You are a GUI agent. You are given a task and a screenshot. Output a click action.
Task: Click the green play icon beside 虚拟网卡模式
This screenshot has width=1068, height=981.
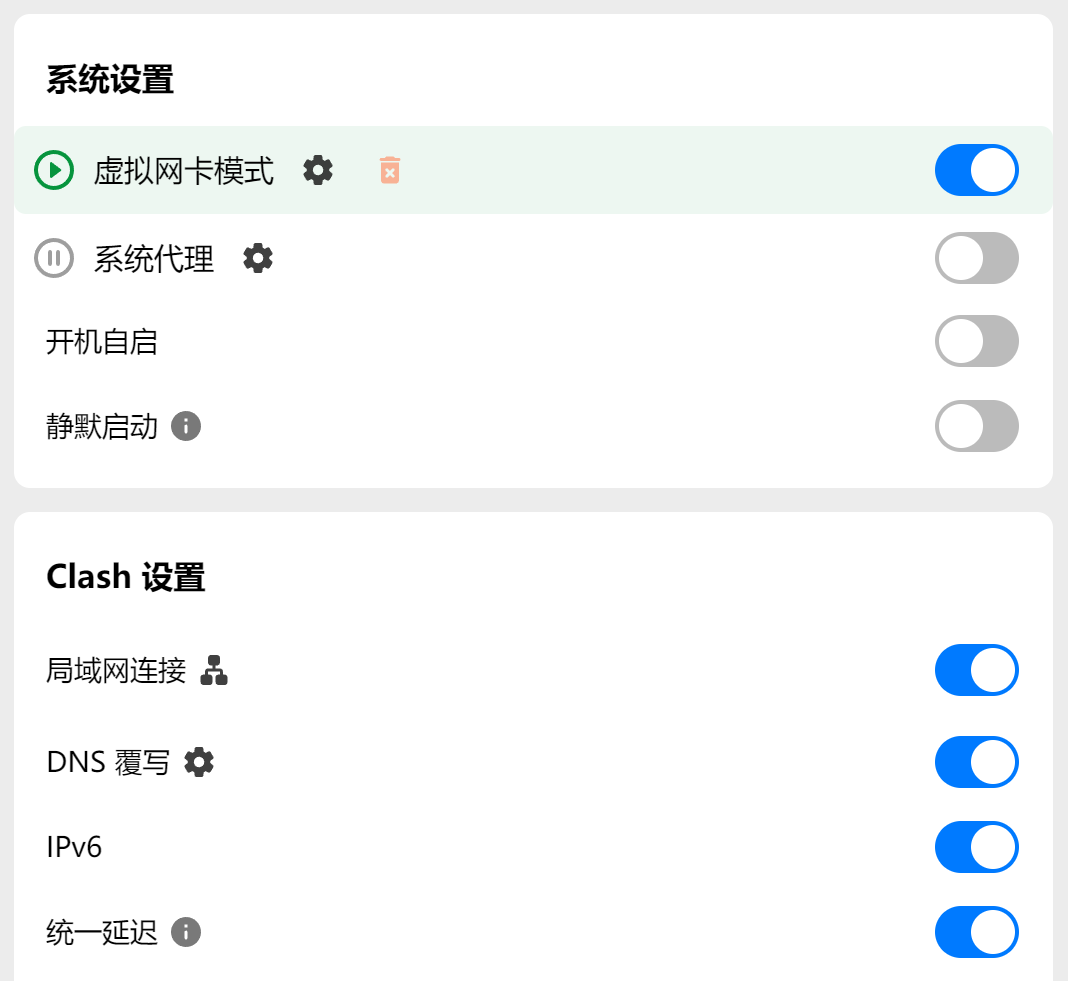pyautogui.click(x=54, y=170)
